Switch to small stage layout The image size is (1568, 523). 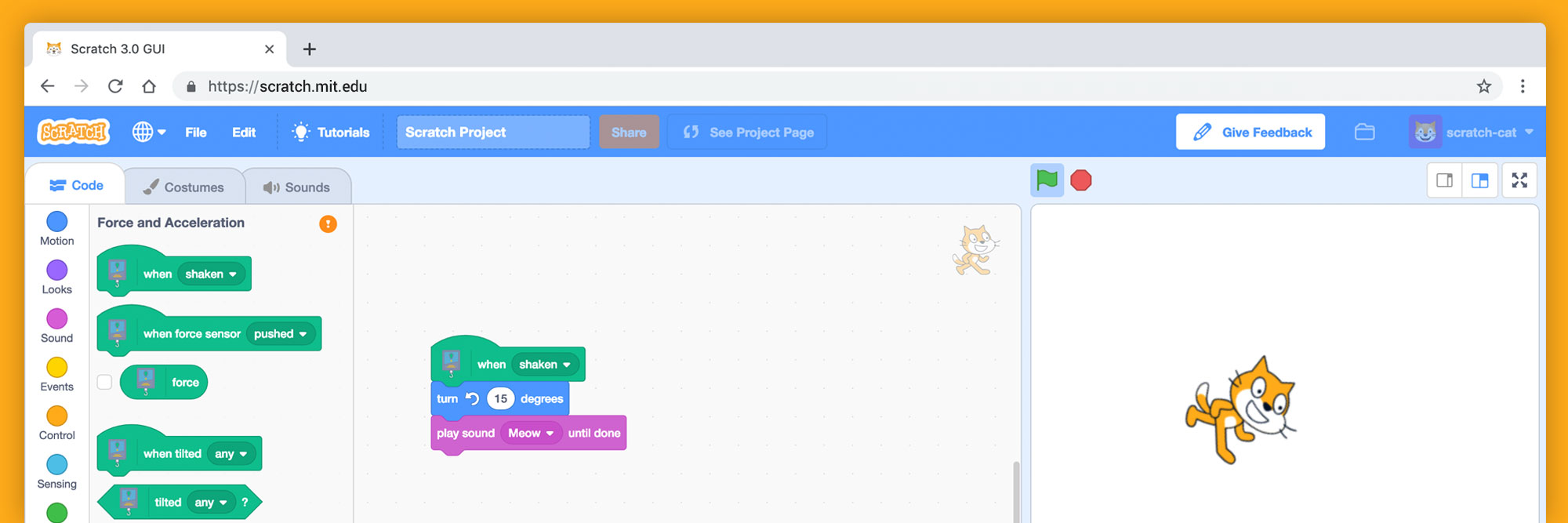(1444, 180)
